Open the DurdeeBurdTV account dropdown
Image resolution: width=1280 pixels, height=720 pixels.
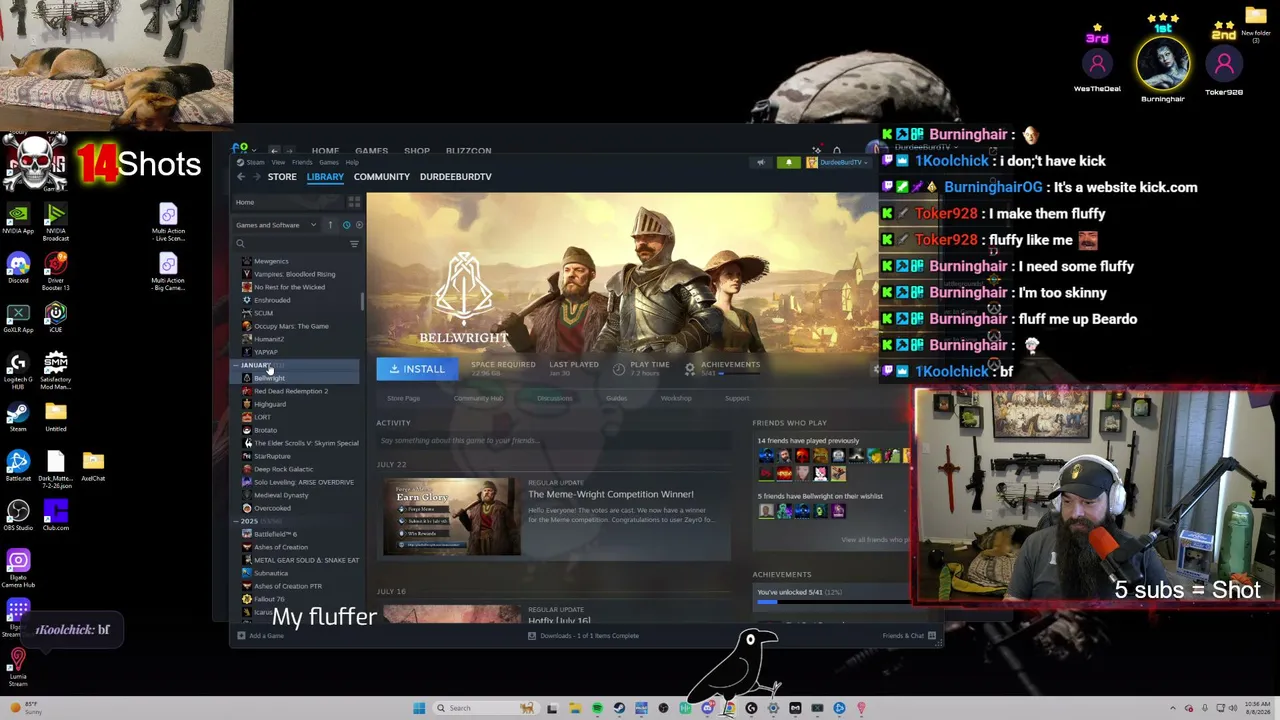coord(840,162)
